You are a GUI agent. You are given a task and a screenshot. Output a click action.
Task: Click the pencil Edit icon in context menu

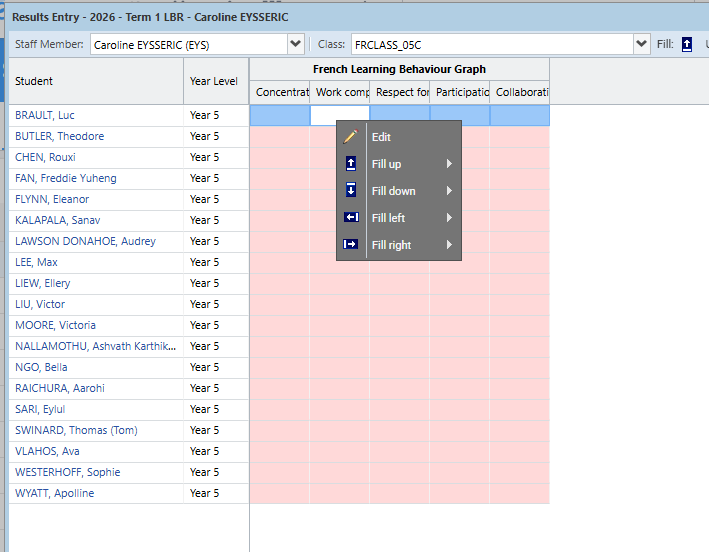click(x=350, y=137)
